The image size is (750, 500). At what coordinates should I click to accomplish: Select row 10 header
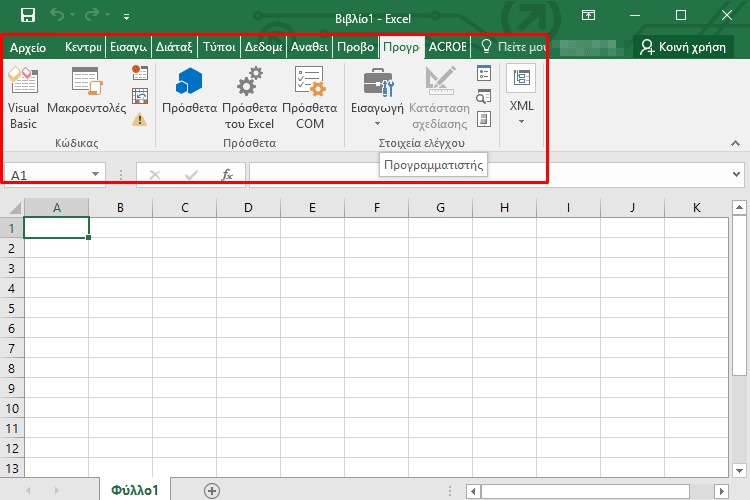11,408
